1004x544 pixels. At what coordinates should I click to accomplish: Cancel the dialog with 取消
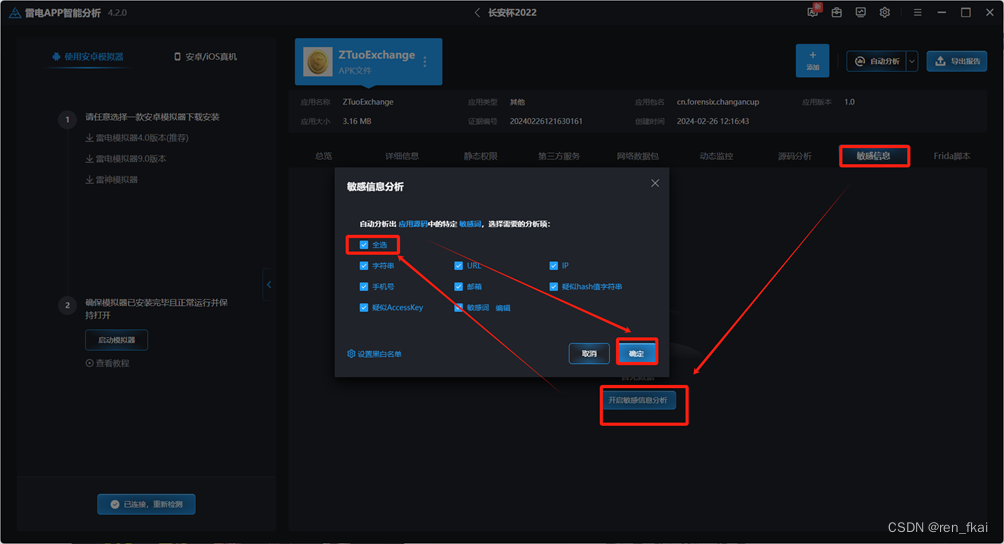click(589, 353)
